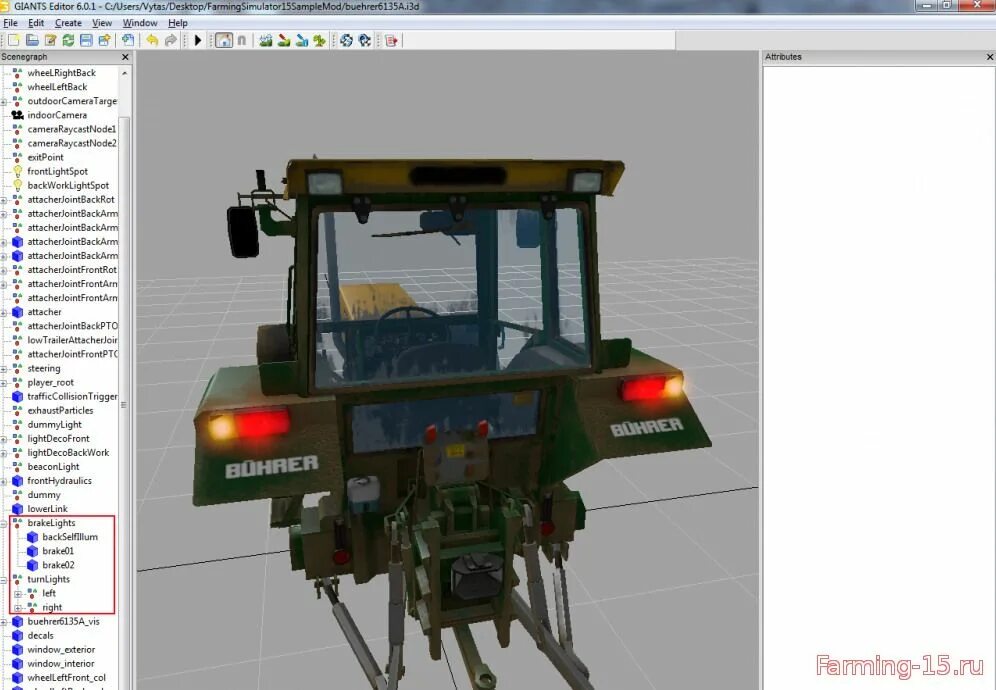Select the brake01 node
Viewport: 996px width, 690px height.
pos(58,551)
